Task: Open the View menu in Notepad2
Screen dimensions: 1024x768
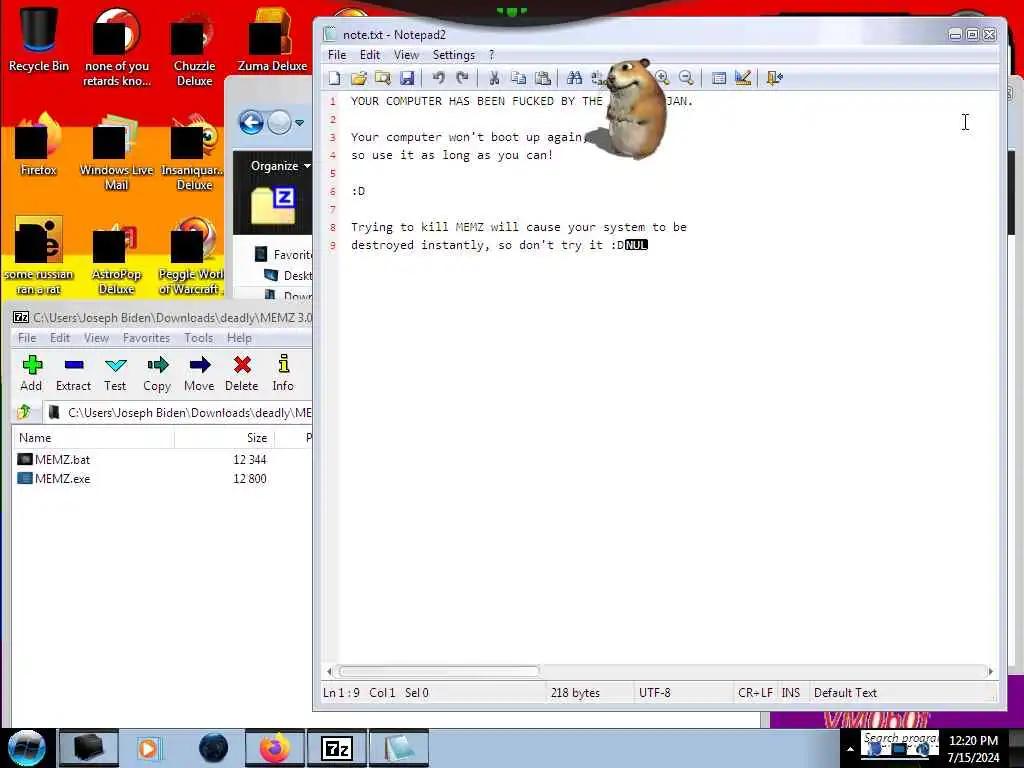Action: (406, 55)
